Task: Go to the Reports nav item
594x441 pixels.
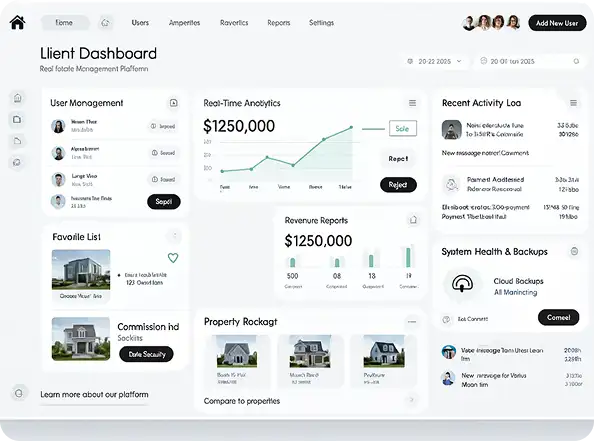Action: (279, 23)
